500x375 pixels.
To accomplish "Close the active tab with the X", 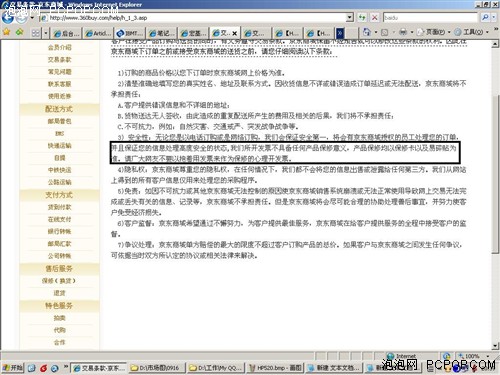I will [235, 33].
